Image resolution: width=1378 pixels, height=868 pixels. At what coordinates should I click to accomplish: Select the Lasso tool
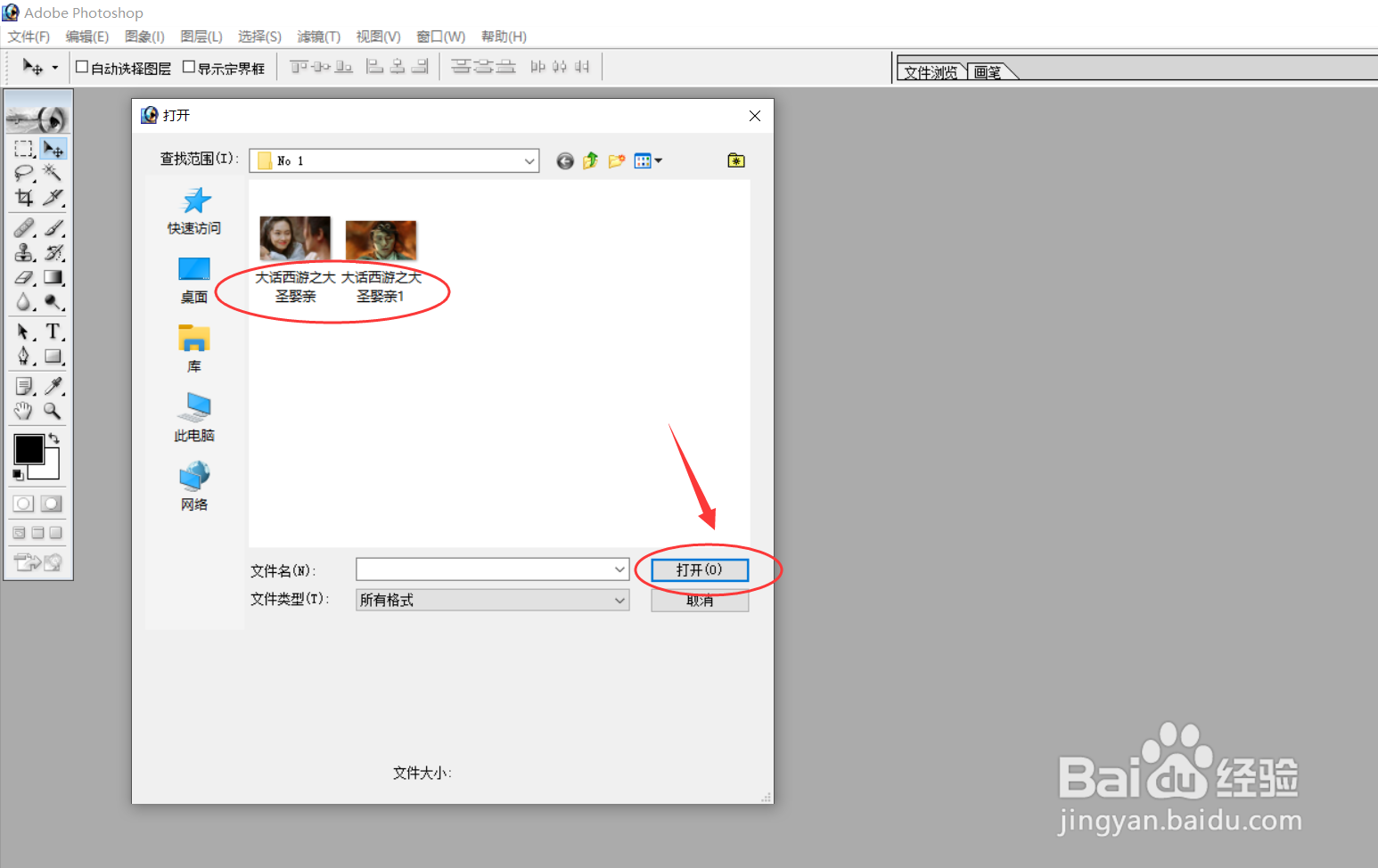pyautogui.click(x=24, y=172)
